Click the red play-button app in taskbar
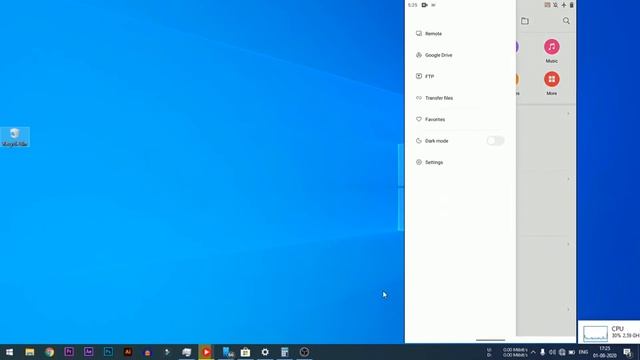Viewport: 640px width, 360px height. pos(206,352)
